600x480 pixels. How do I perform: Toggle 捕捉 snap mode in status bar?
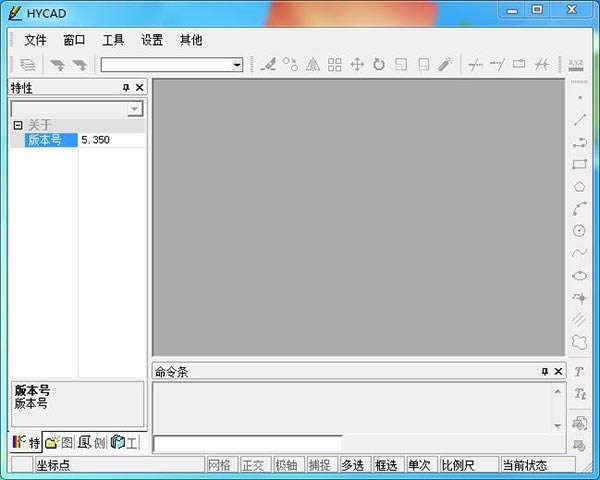point(319,465)
